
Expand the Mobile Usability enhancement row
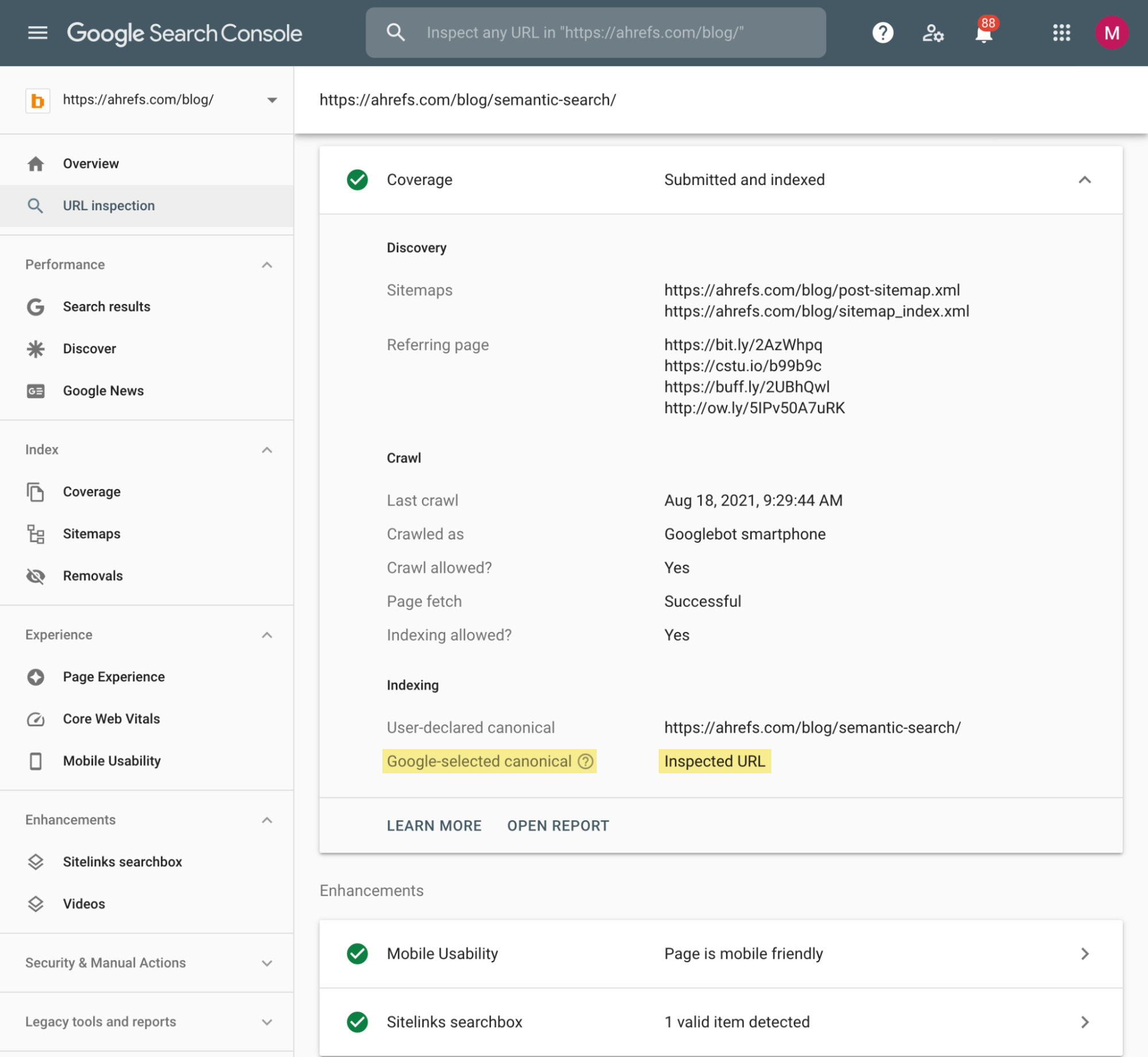pos(1084,954)
